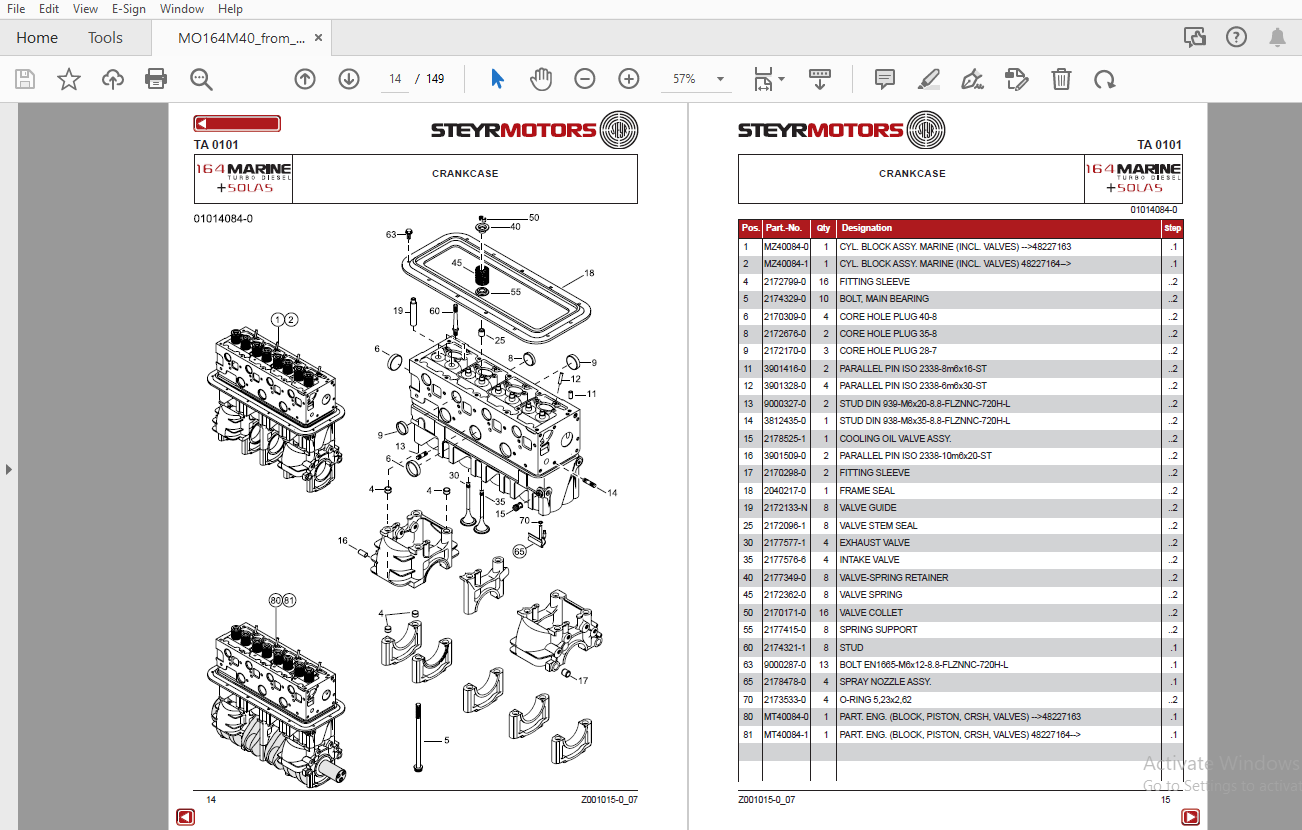Open the View menu
Screen dimensions: 1302x830
pyautogui.click(x=85, y=9)
